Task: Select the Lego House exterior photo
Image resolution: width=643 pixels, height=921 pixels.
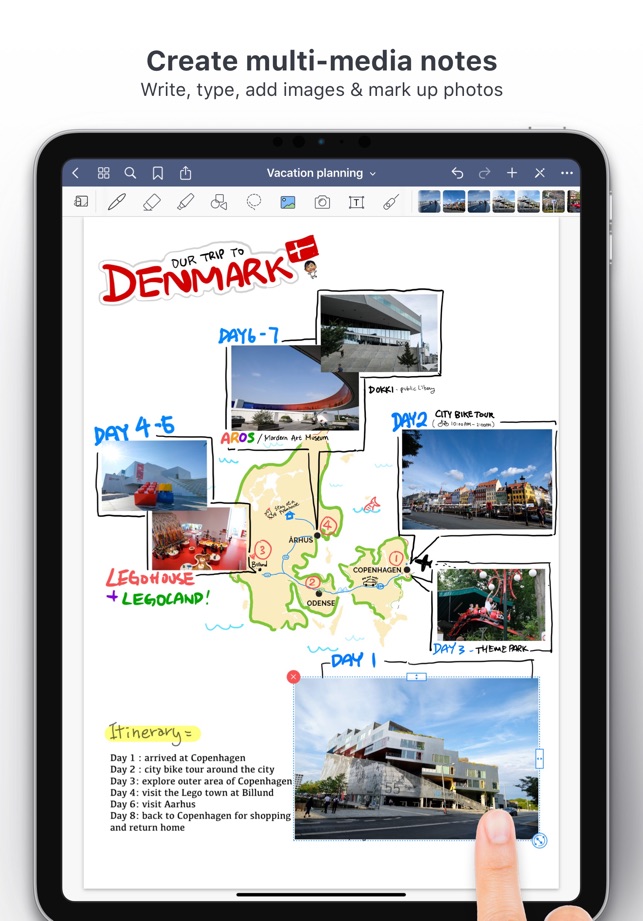Action: click(154, 475)
